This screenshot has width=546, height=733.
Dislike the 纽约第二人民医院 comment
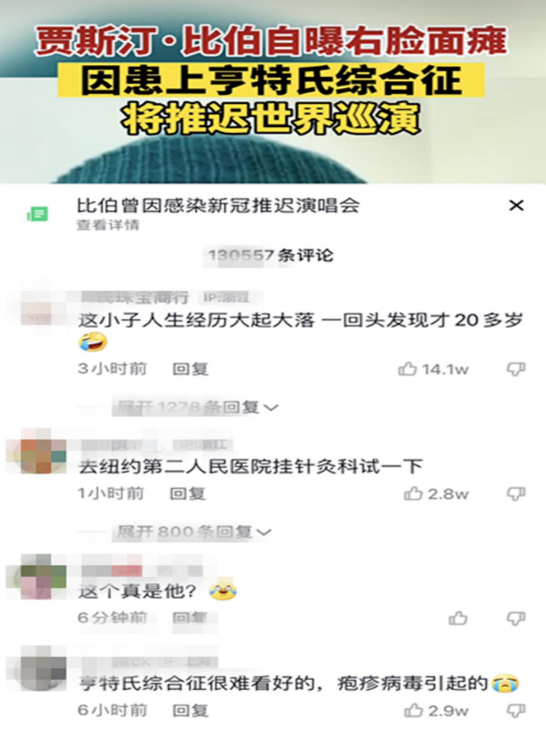pos(516,494)
